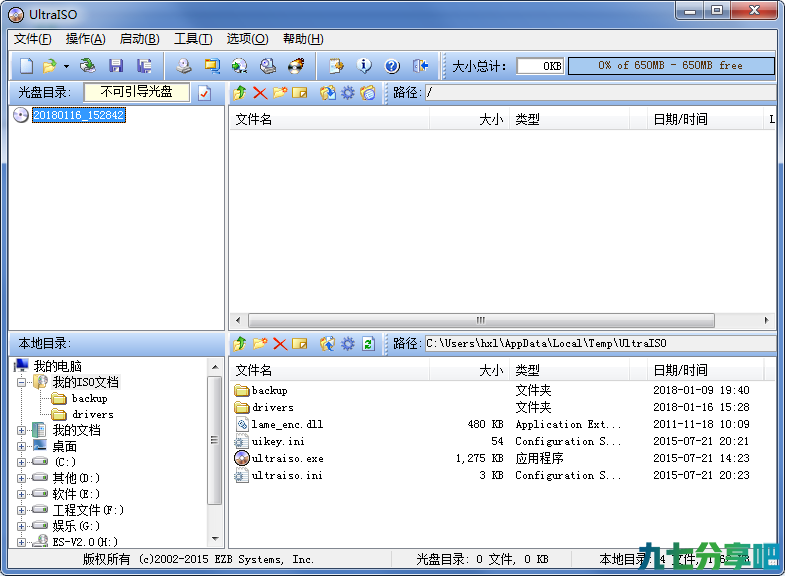The height and width of the screenshot is (576, 785).
Task: Create new folder in the disc directory toolbar
Action: (280, 93)
